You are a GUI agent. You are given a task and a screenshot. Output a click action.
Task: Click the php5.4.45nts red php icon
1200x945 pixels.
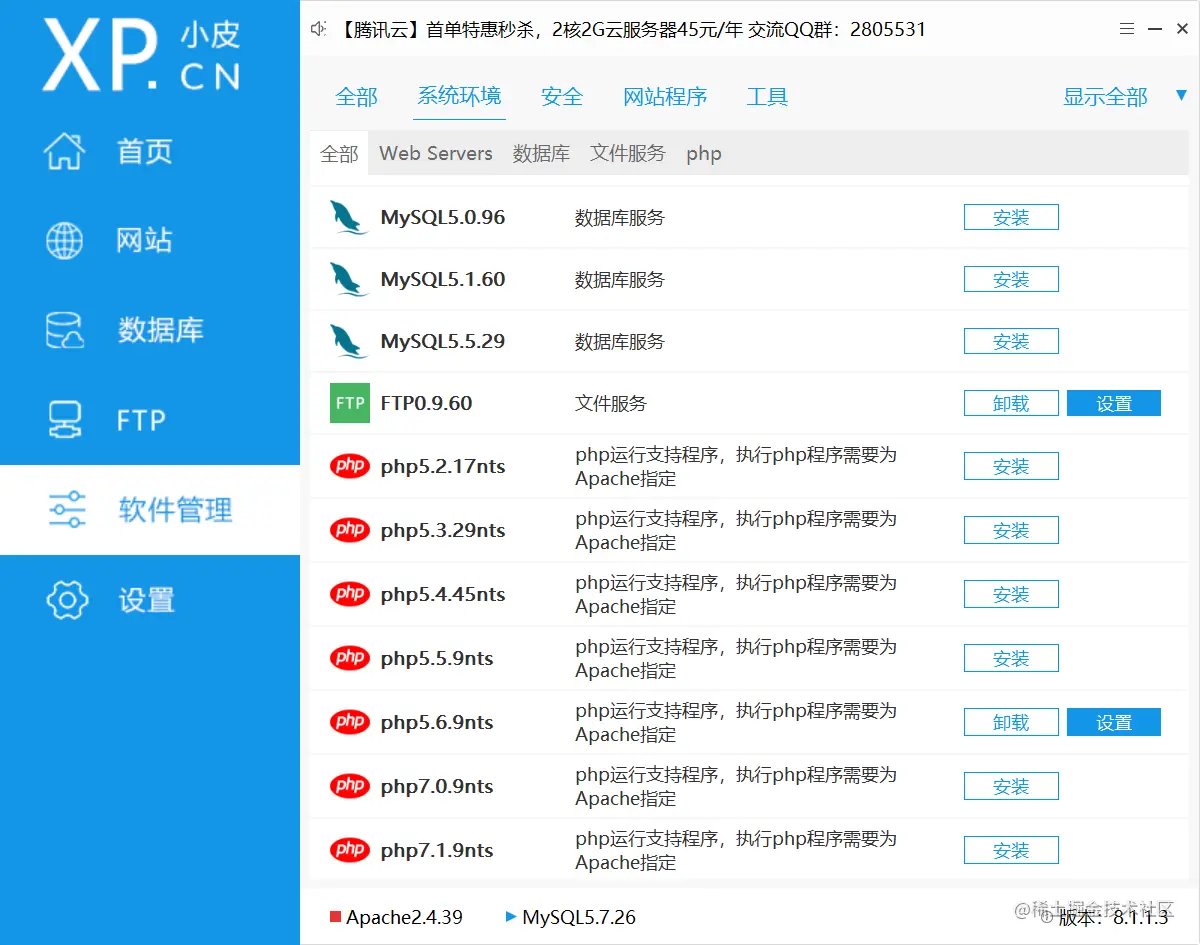point(350,594)
